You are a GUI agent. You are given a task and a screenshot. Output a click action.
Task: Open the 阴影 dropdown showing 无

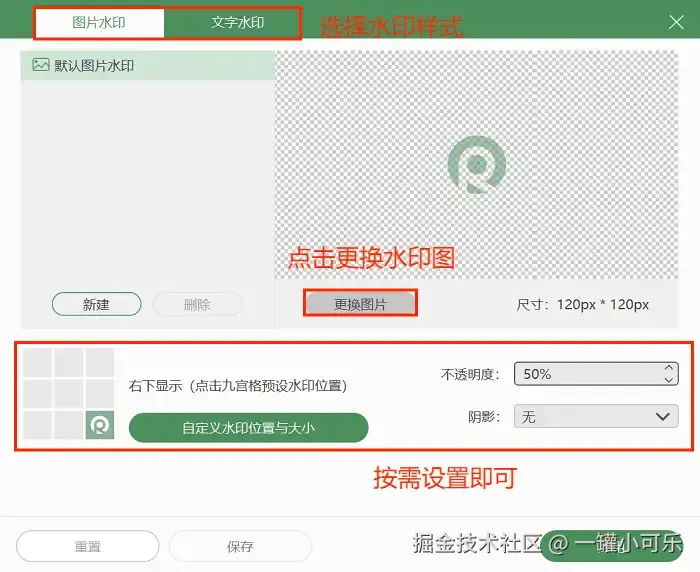click(596, 417)
